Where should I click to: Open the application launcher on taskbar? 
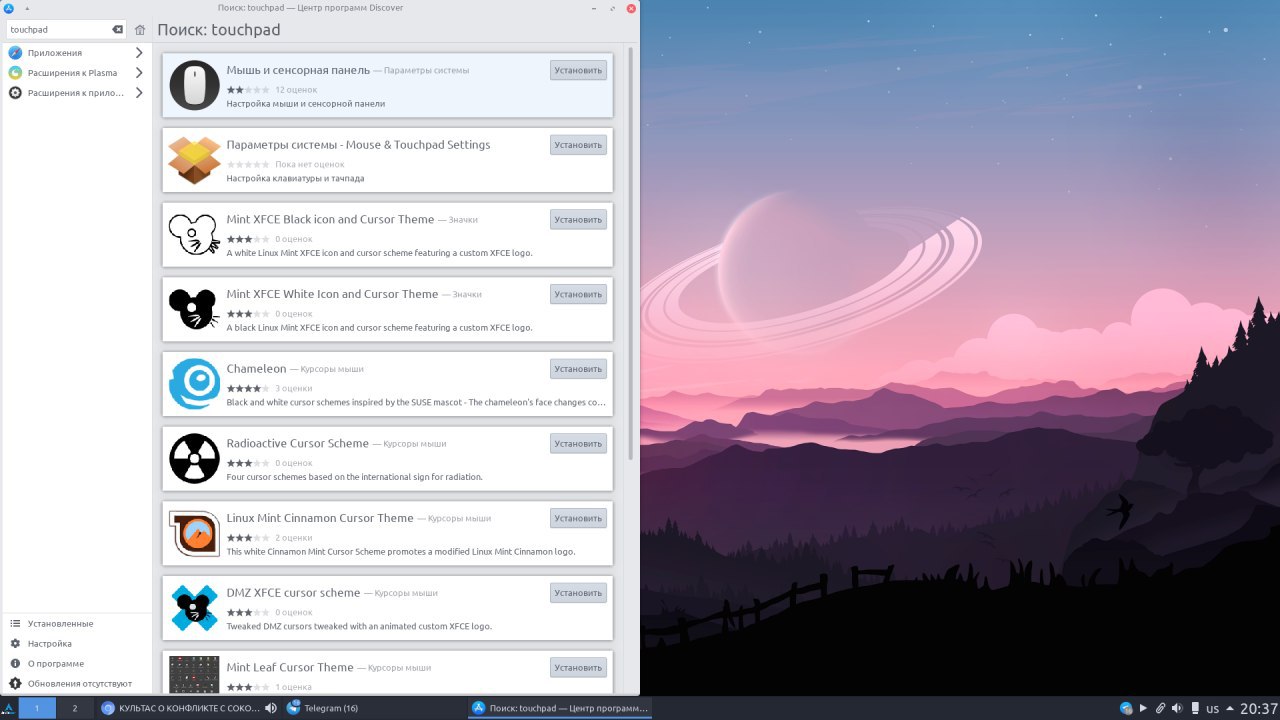coord(9,708)
